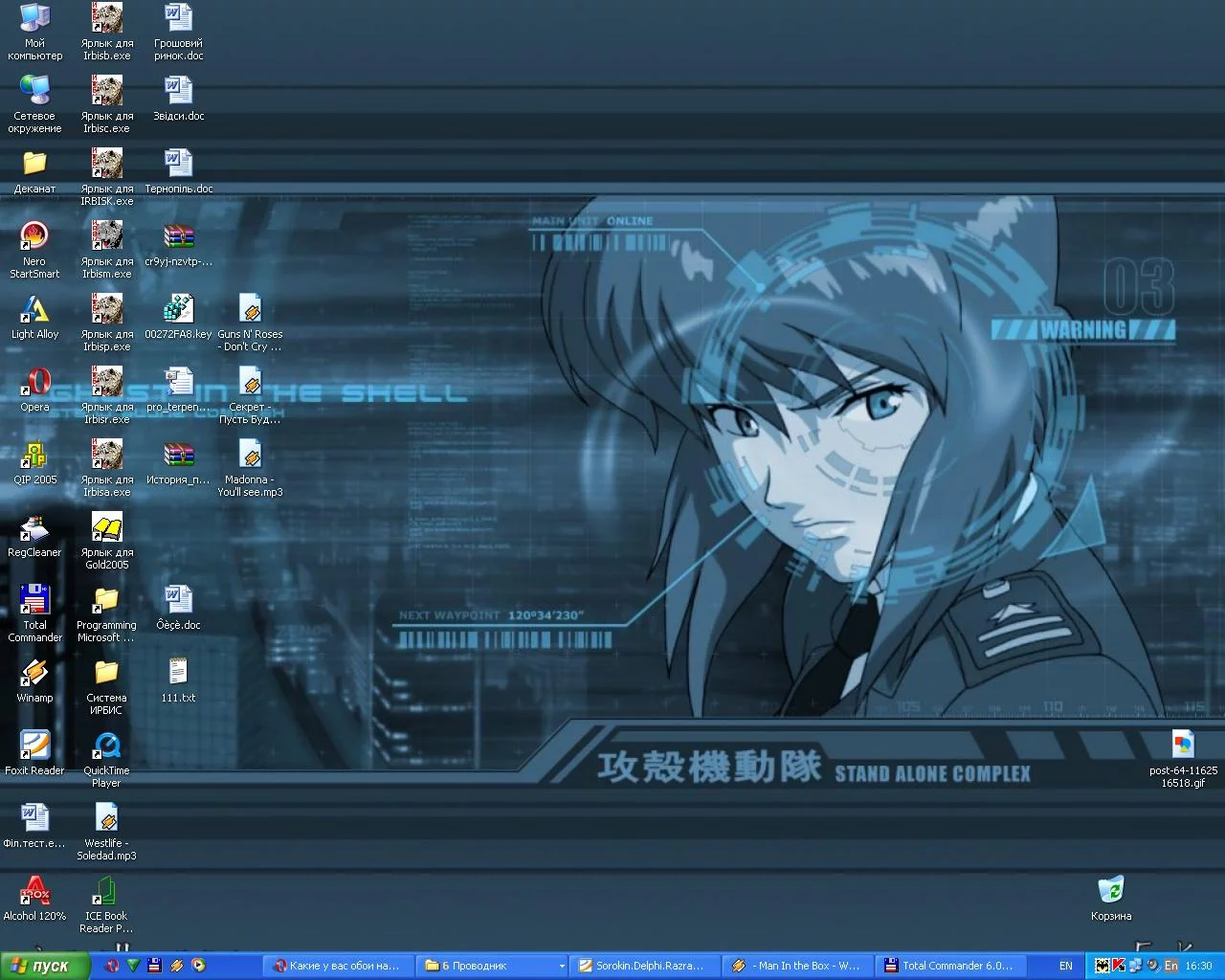This screenshot has width=1225, height=980.
Task: Select the Деканат folder on desktop
Action: click(34, 171)
